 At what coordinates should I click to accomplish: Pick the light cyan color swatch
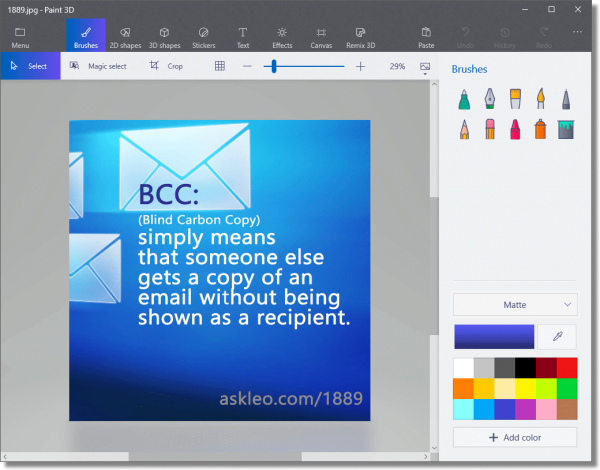463,410
